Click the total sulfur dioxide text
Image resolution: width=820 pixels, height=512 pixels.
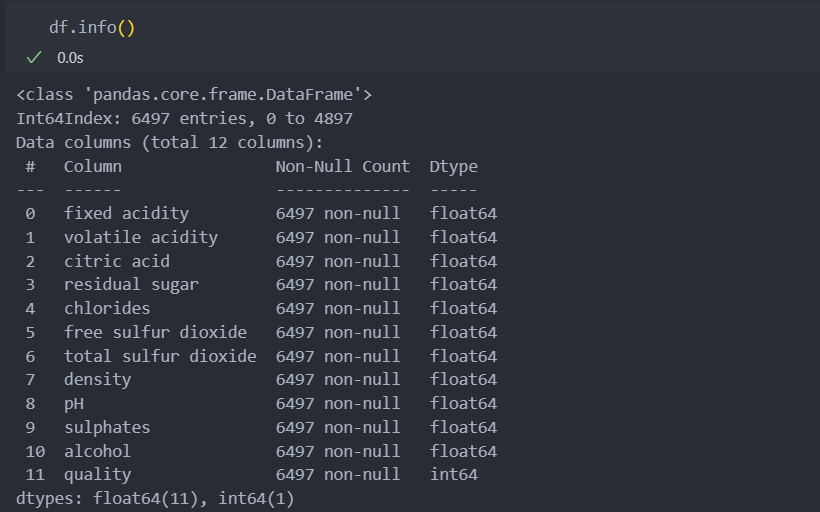(161, 356)
